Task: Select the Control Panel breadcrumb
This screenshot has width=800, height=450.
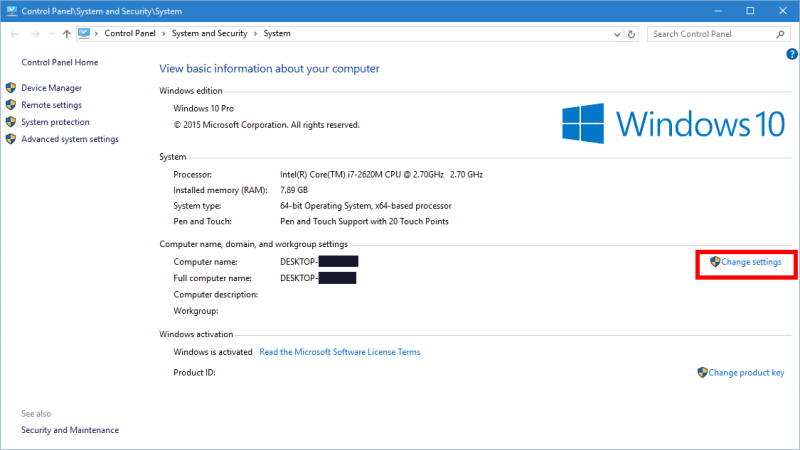Action: point(130,33)
